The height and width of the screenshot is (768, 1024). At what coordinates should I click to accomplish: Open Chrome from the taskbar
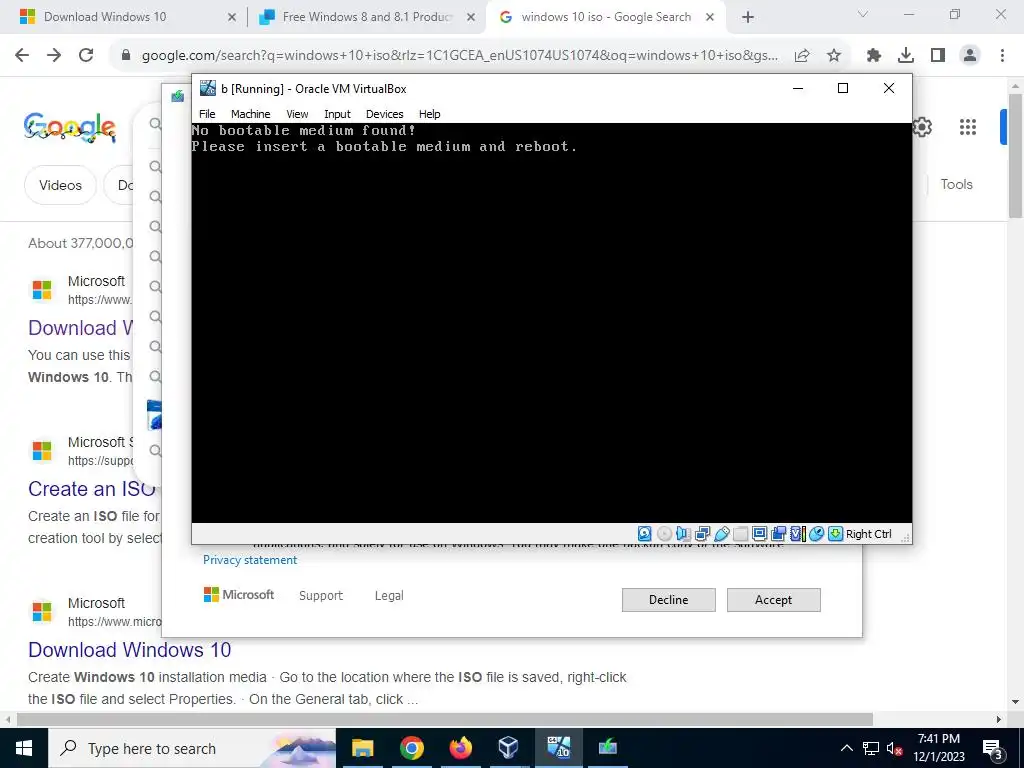tap(411, 748)
